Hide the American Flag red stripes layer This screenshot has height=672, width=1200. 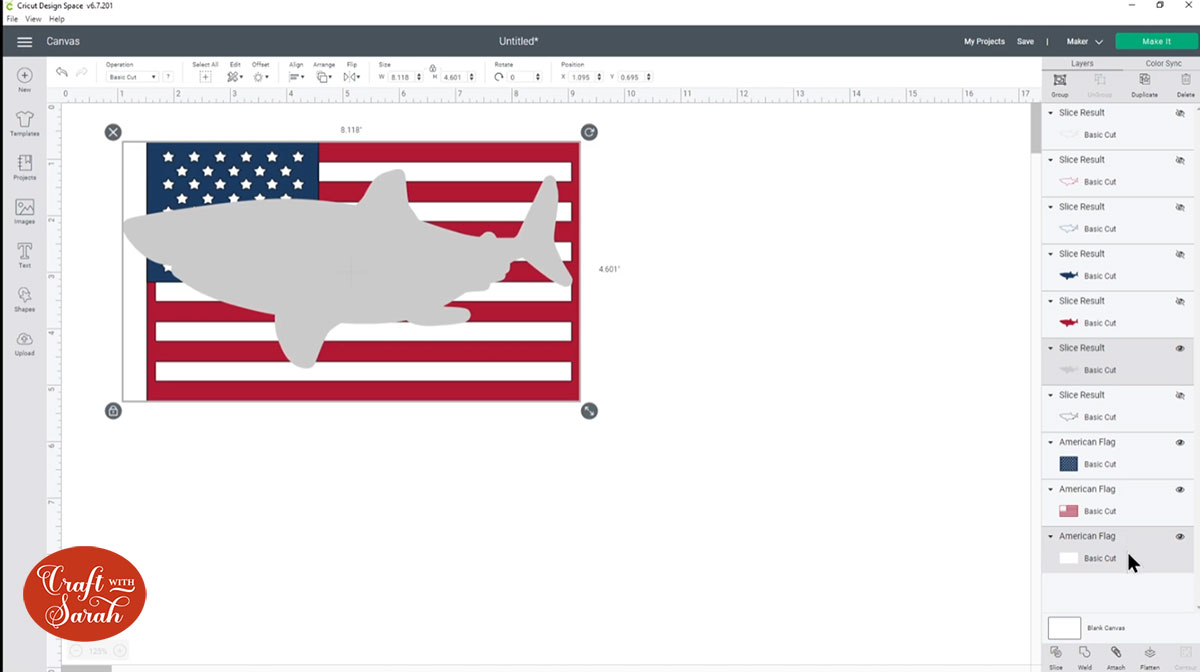click(1180, 489)
